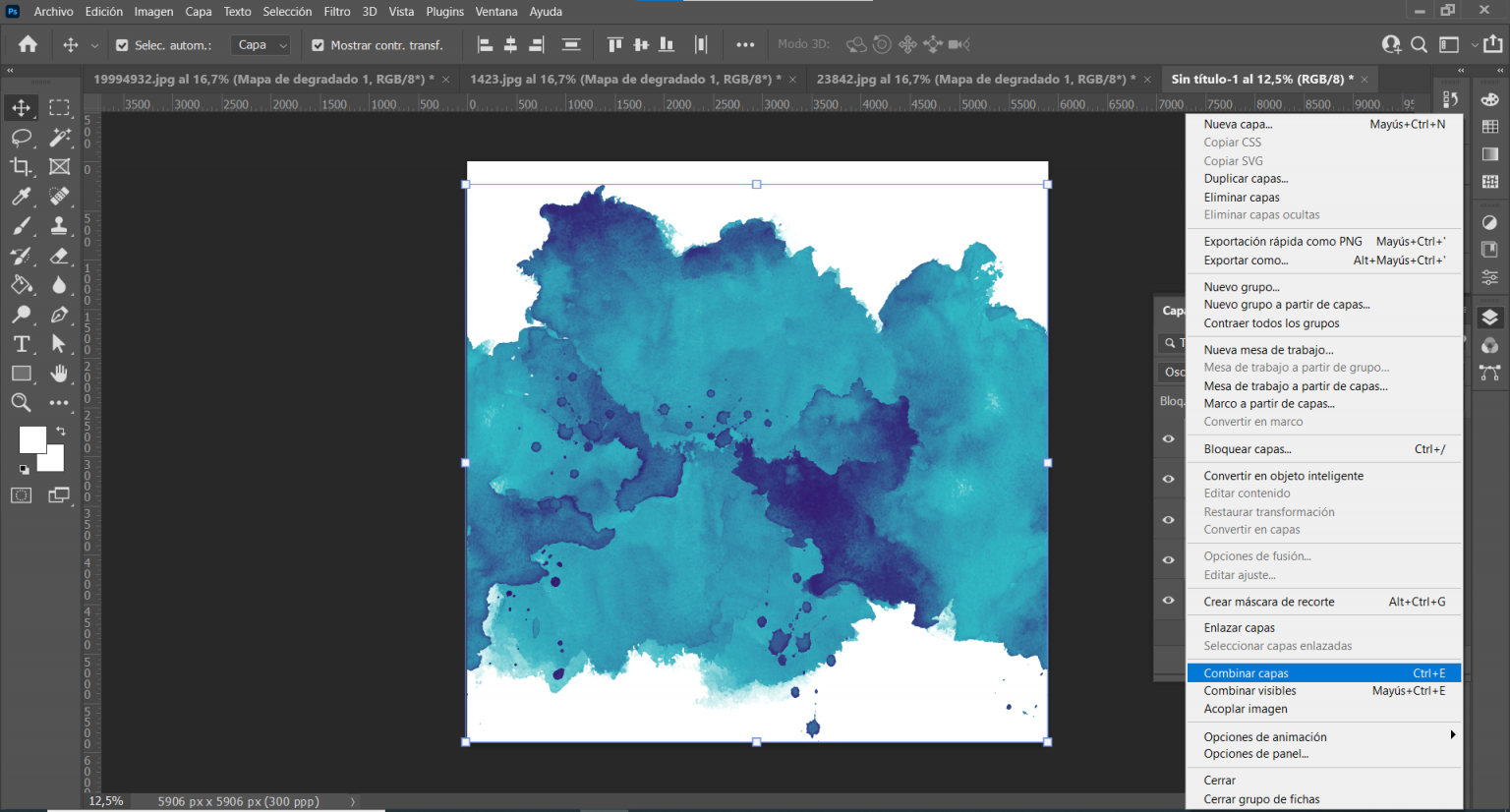This screenshot has height=812, width=1510.
Task: Collapse the left toolbar double-arrow
Action: pos(10,71)
